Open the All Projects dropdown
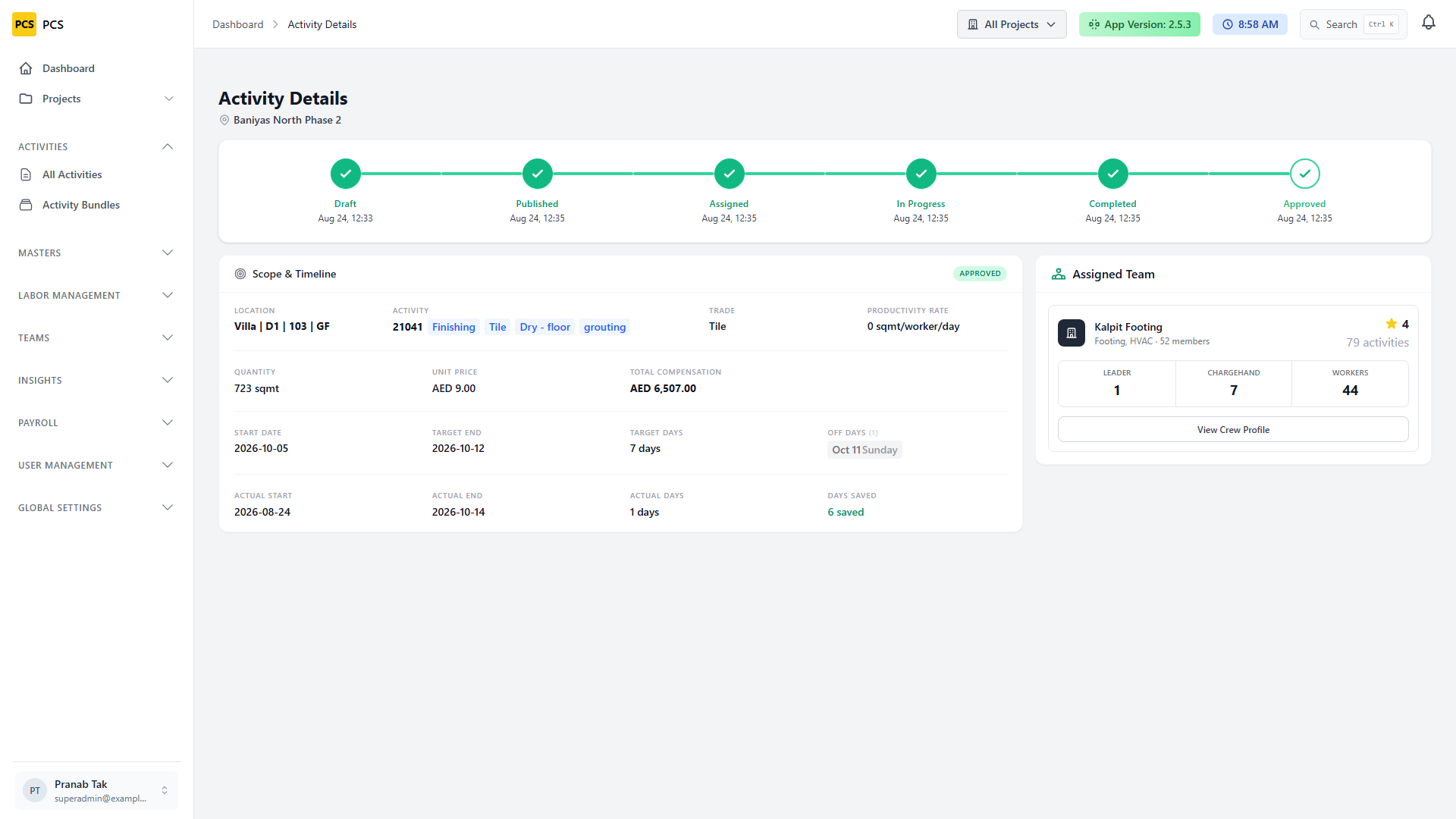Image resolution: width=1456 pixels, height=819 pixels. (1012, 24)
